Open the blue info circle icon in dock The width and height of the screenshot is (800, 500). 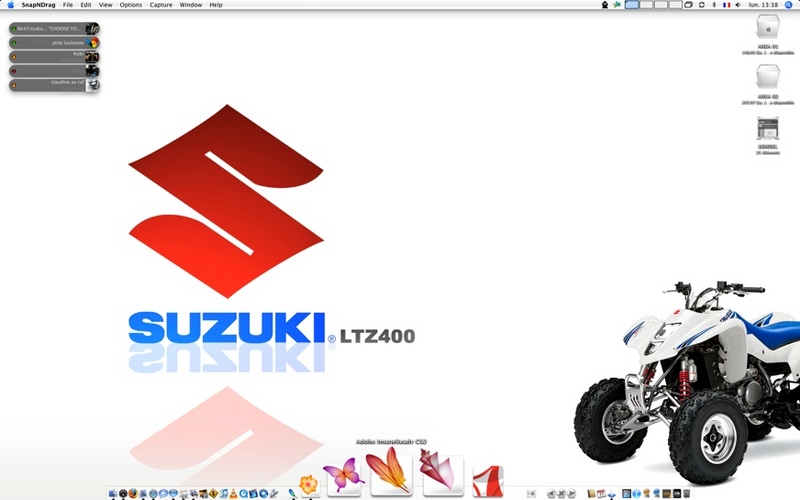637,493
